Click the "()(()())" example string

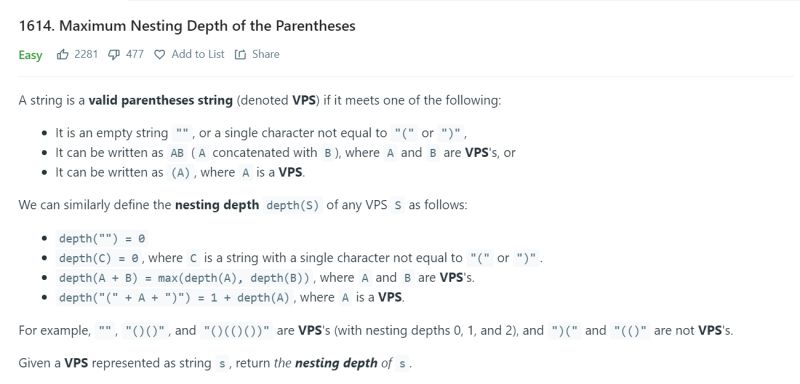tap(237, 331)
